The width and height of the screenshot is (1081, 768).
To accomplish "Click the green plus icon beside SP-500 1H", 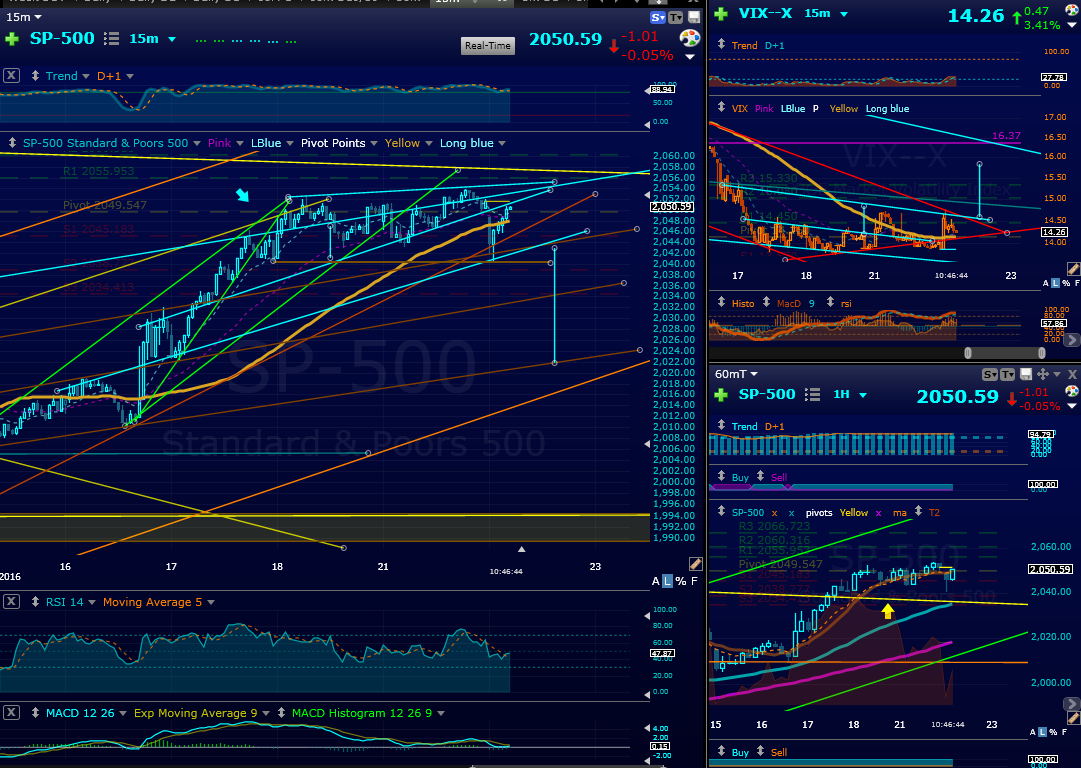I will (x=721, y=395).
